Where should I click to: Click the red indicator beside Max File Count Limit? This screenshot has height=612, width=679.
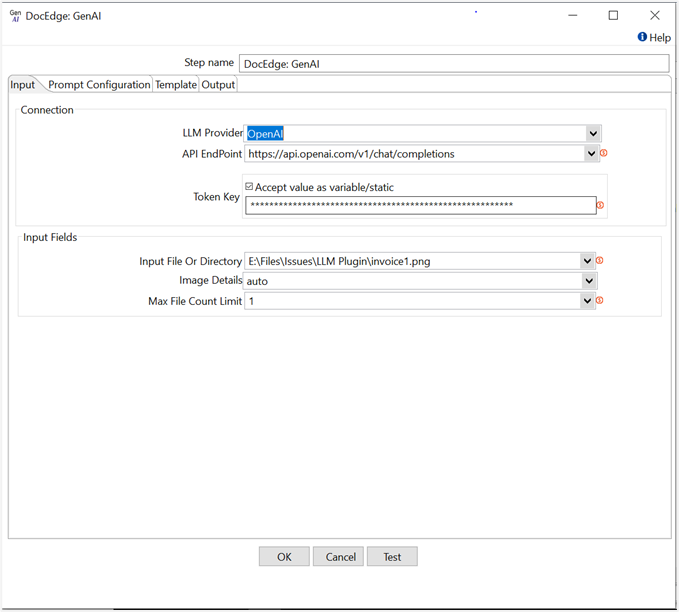[x=599, y=301]
